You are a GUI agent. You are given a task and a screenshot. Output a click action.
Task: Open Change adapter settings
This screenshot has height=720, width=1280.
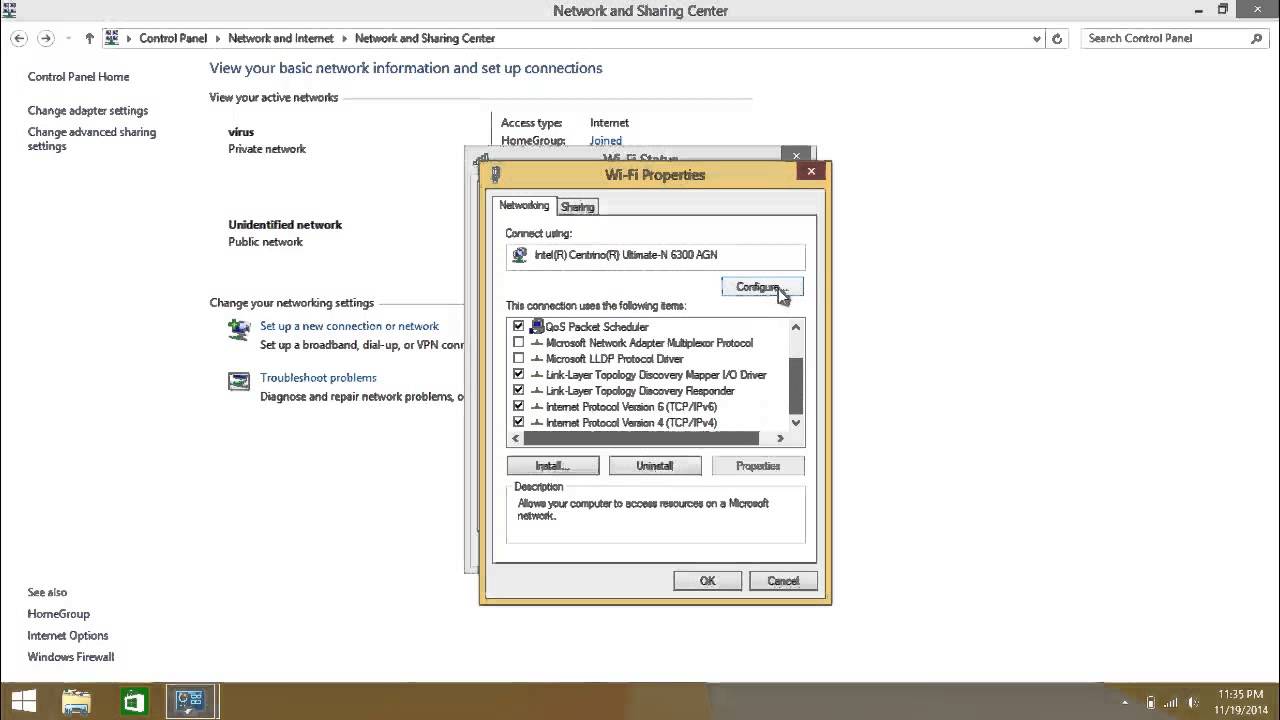[88, 111]
